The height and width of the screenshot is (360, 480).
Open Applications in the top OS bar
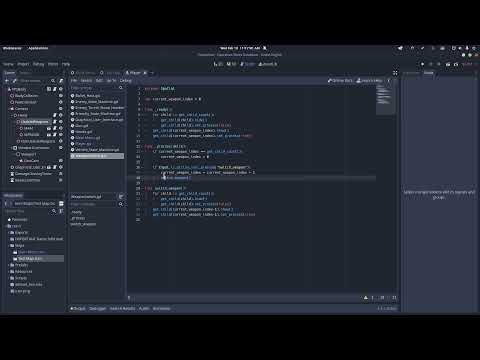coord(38,48)
